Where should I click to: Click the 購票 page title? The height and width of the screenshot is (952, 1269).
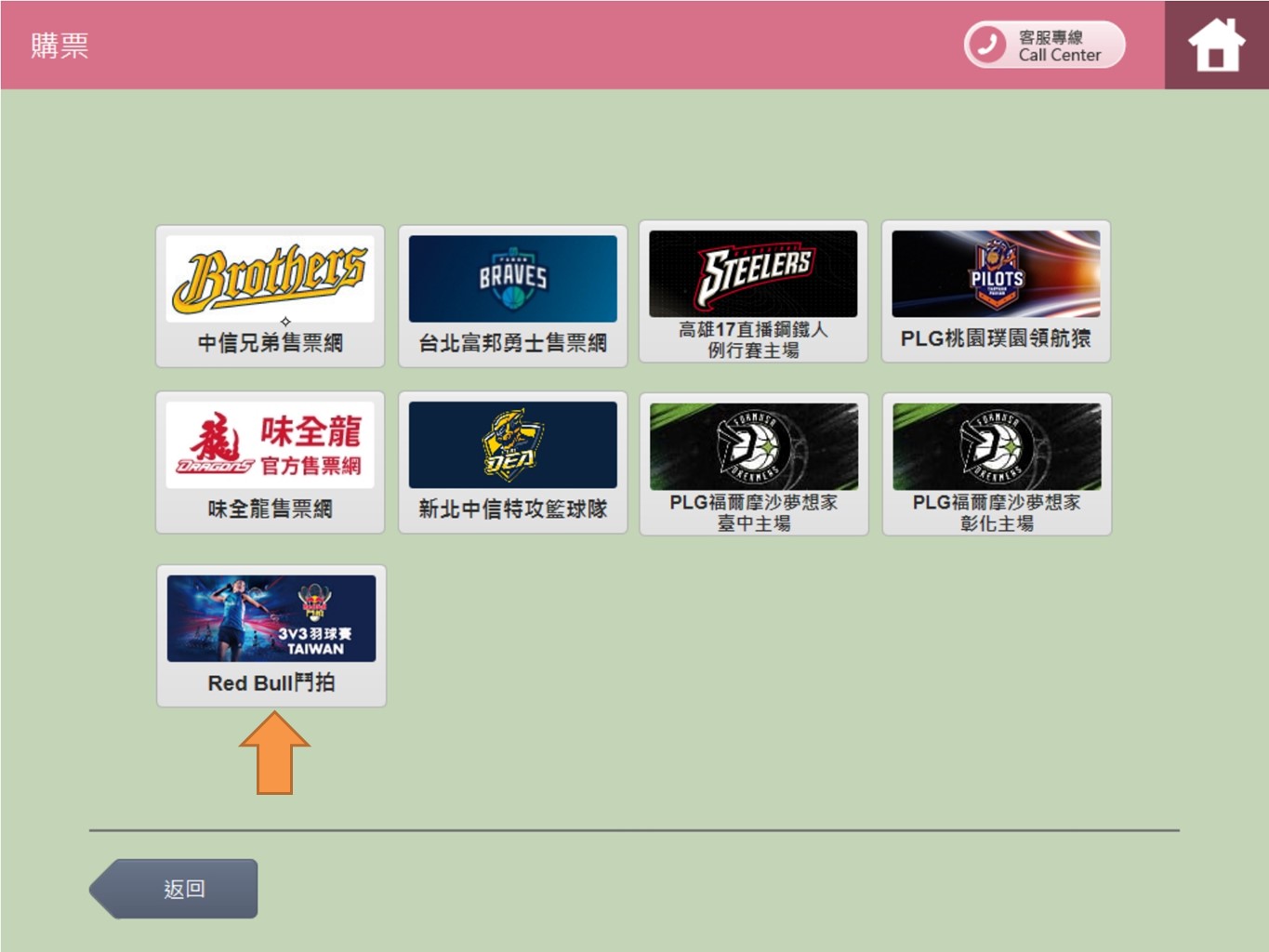tap(59, 45)
